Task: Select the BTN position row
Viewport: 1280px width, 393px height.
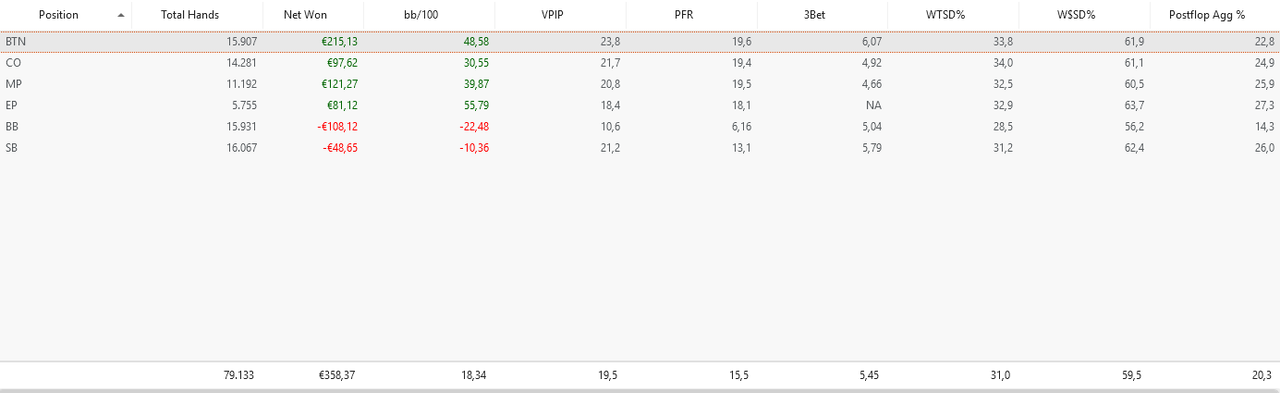Action: (x=640, y=42)
